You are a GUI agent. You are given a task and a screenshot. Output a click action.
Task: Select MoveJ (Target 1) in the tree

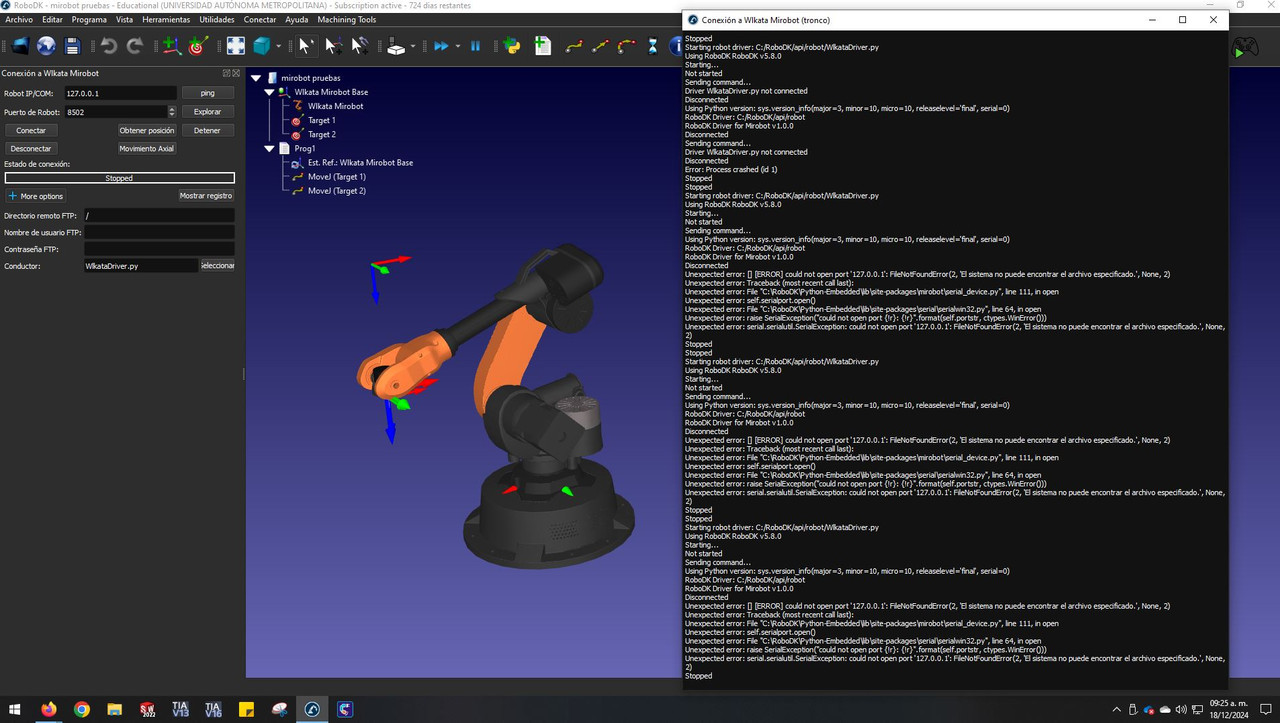pos(336,176)
